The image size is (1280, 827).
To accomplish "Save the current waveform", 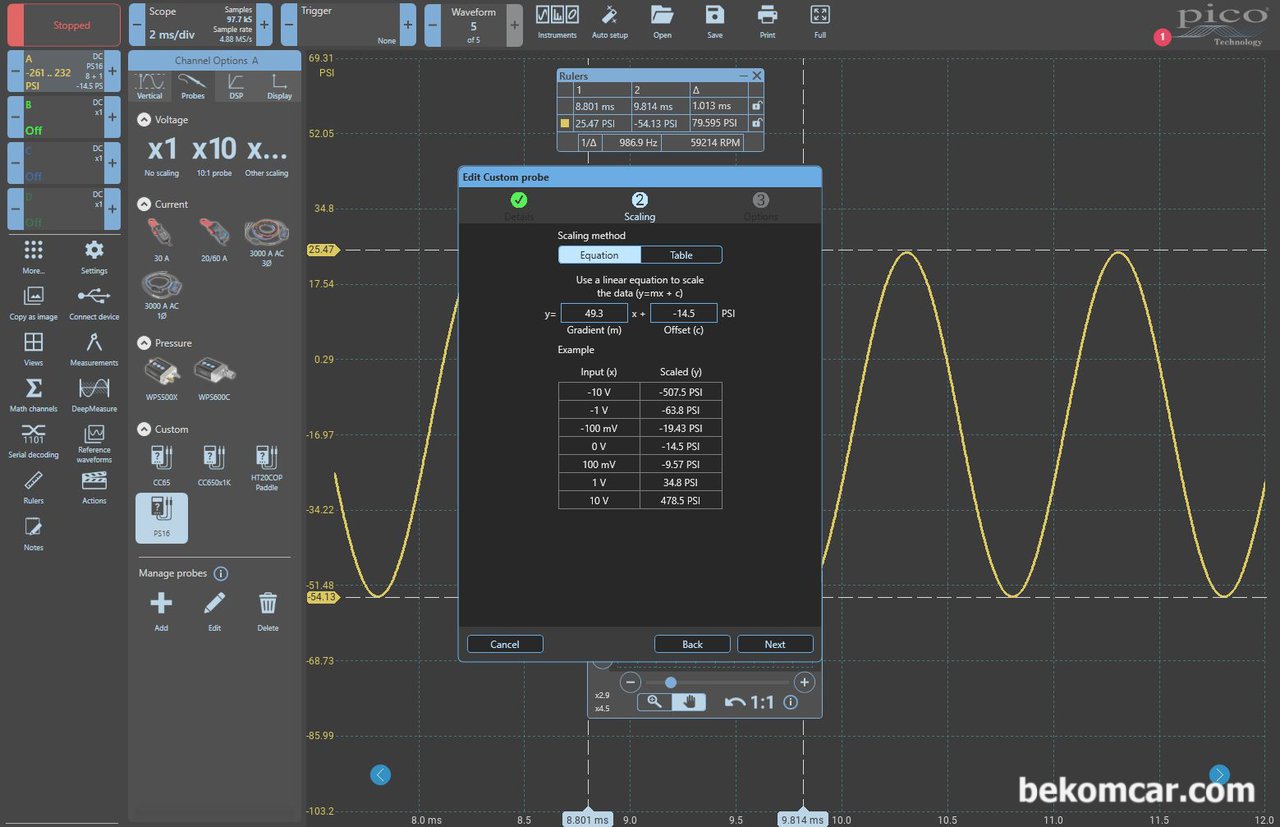I will (714, 21).
